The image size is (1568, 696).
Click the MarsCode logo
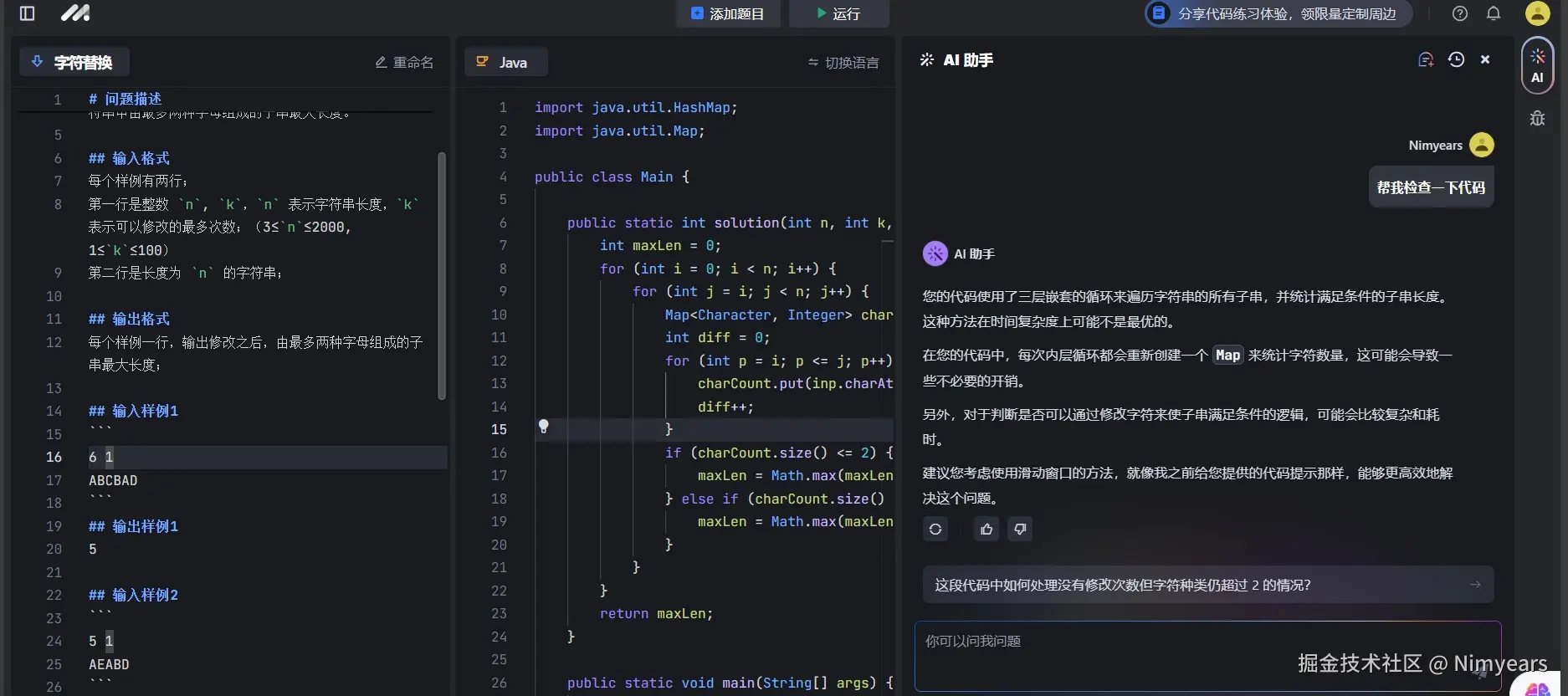75,13
